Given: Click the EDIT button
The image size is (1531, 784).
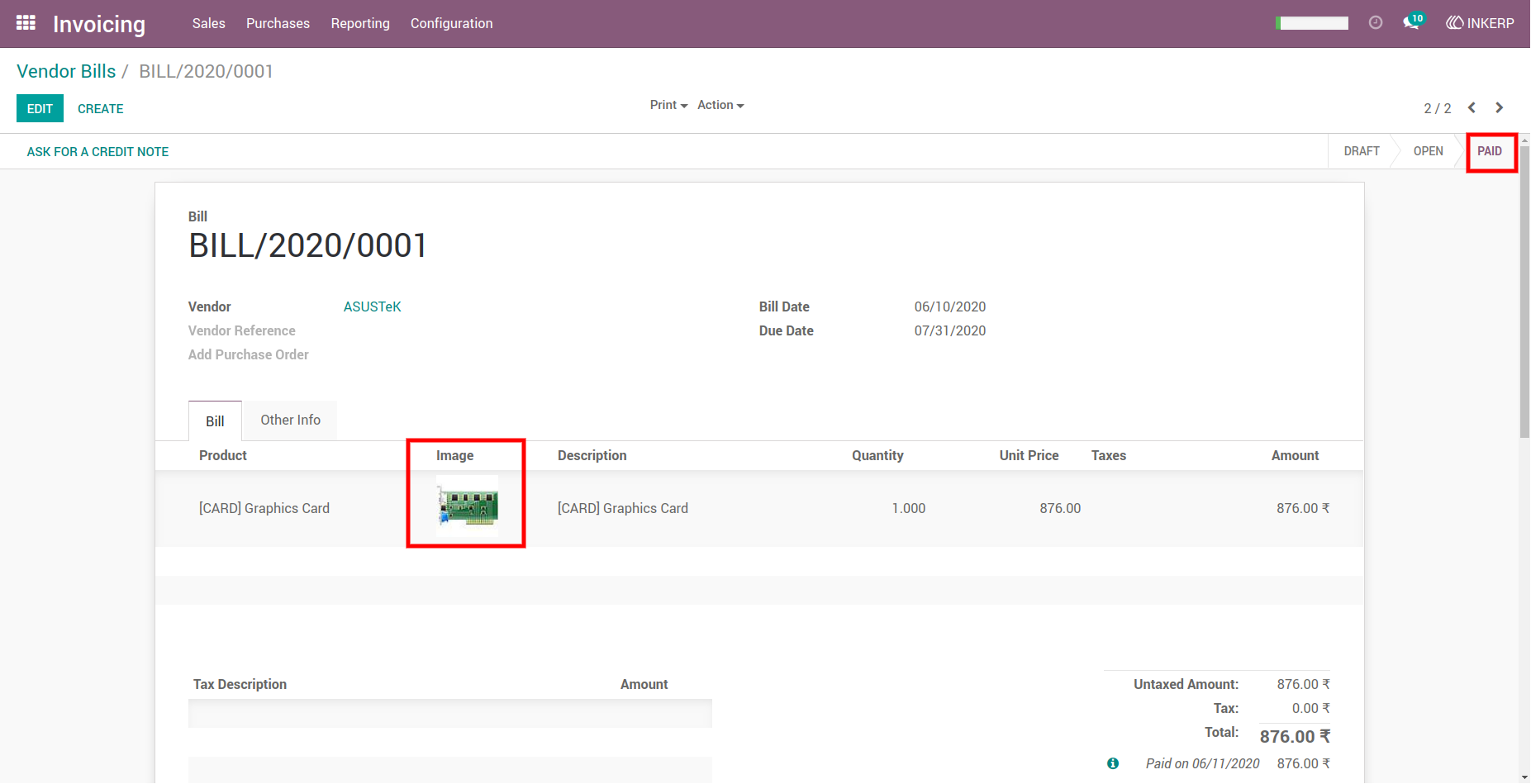Looking at the screenshot, I should (x=40, y=108).
